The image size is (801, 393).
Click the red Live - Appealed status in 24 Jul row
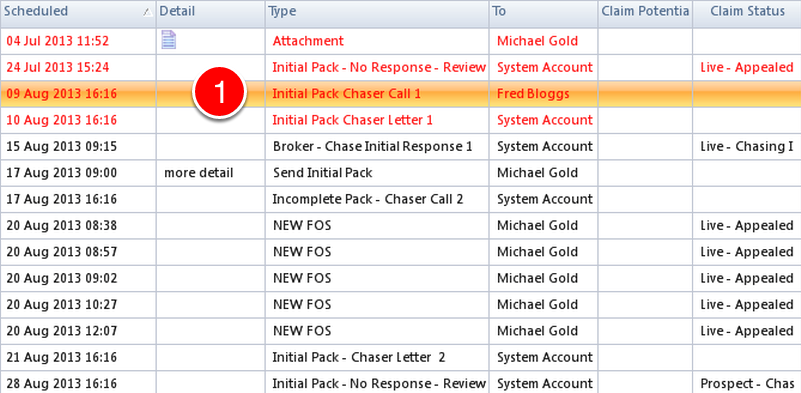747,67
